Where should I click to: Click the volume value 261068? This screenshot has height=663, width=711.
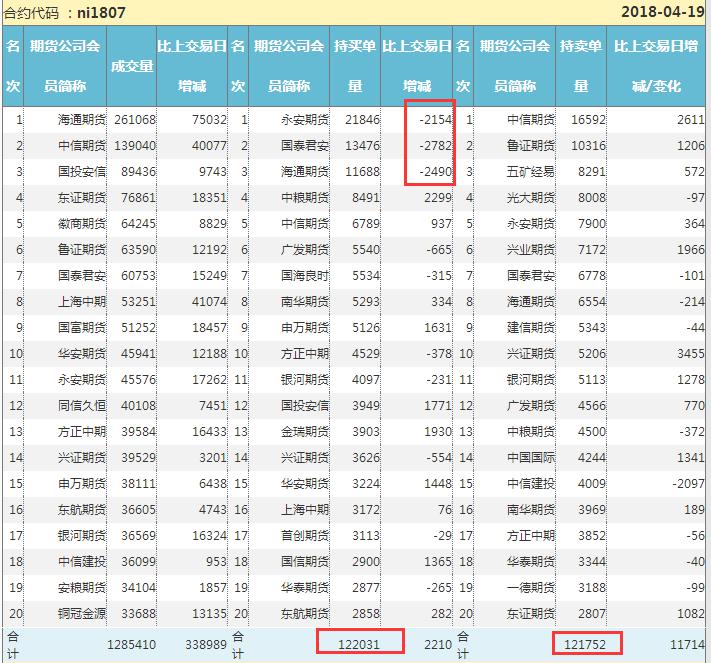click(x=135, y=120)
